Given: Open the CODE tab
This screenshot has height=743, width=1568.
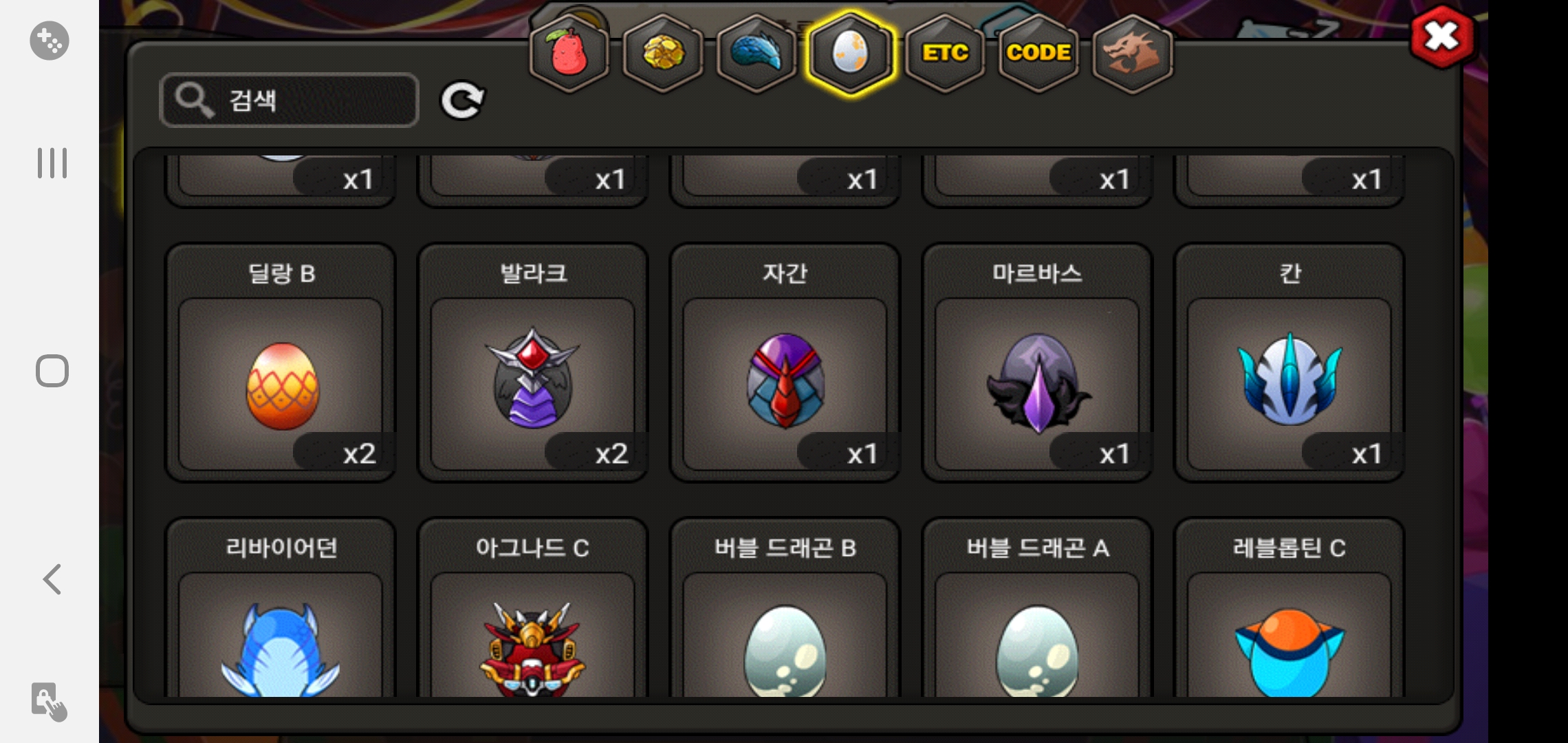Looking at the screenshot, I should (1038, 52).
